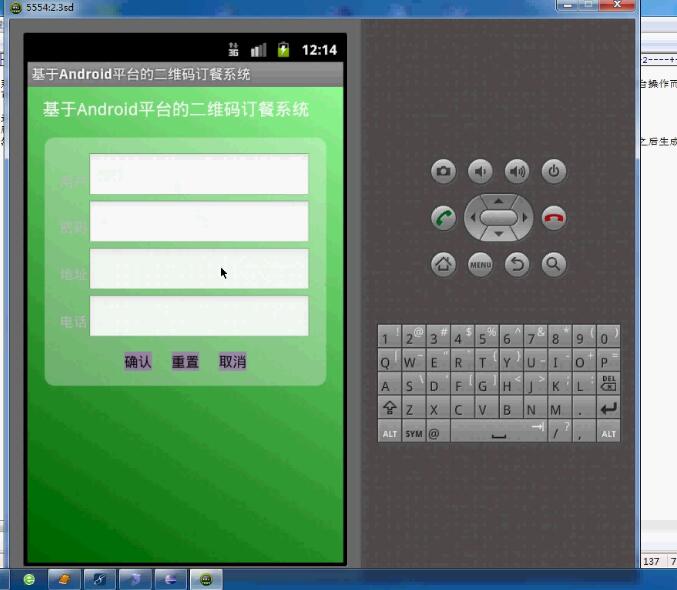
Task: Click the signal strength icon
Action: (258, 50)
